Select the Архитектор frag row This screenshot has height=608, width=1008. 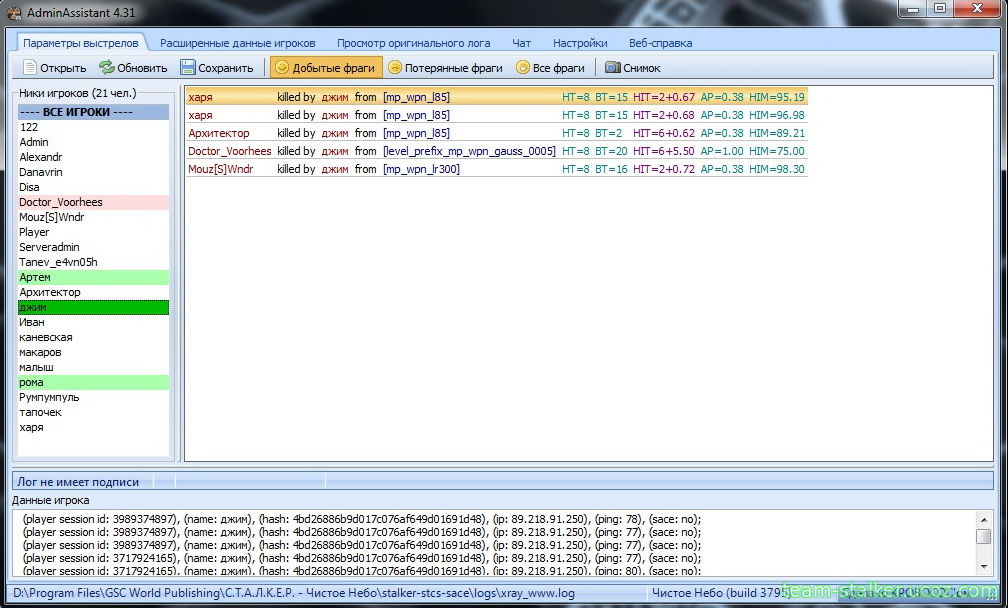[497, 133]
